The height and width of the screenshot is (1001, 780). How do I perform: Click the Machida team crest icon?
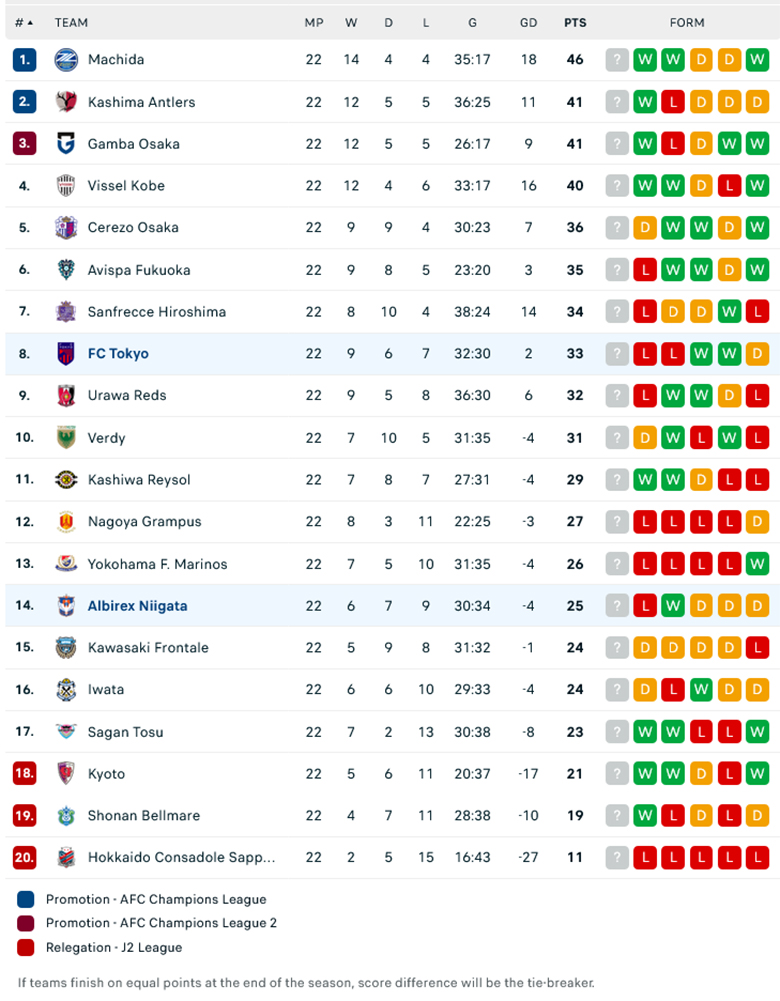pos(66,60)
